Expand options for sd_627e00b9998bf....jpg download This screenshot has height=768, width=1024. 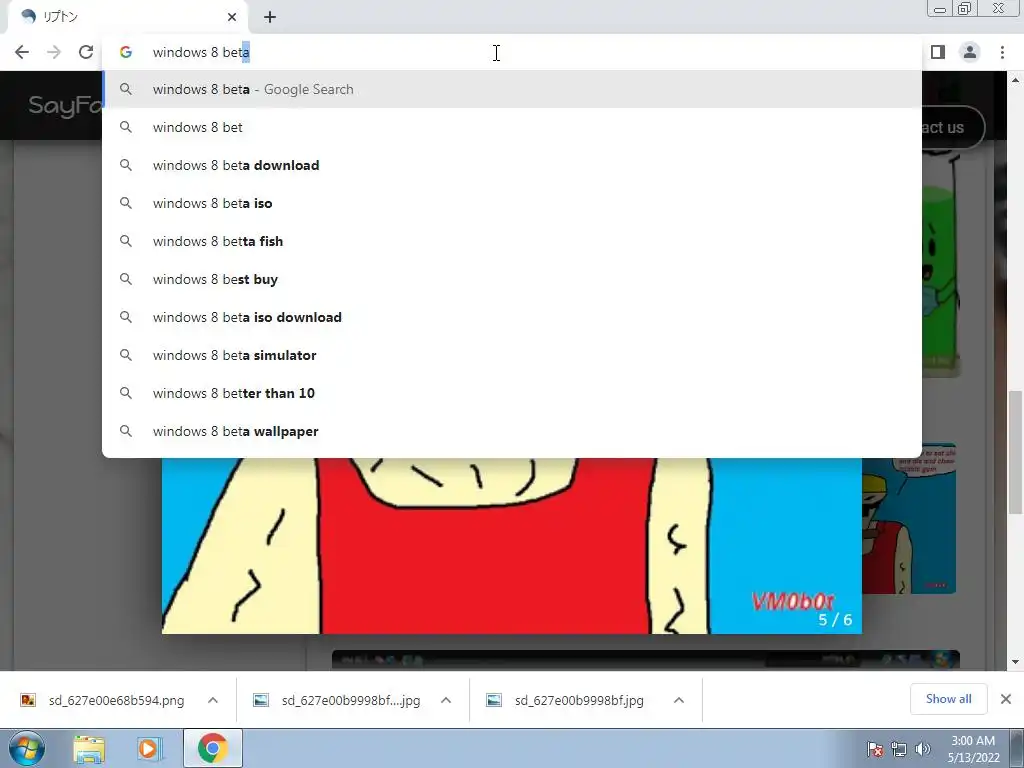[x=446, y=700]
